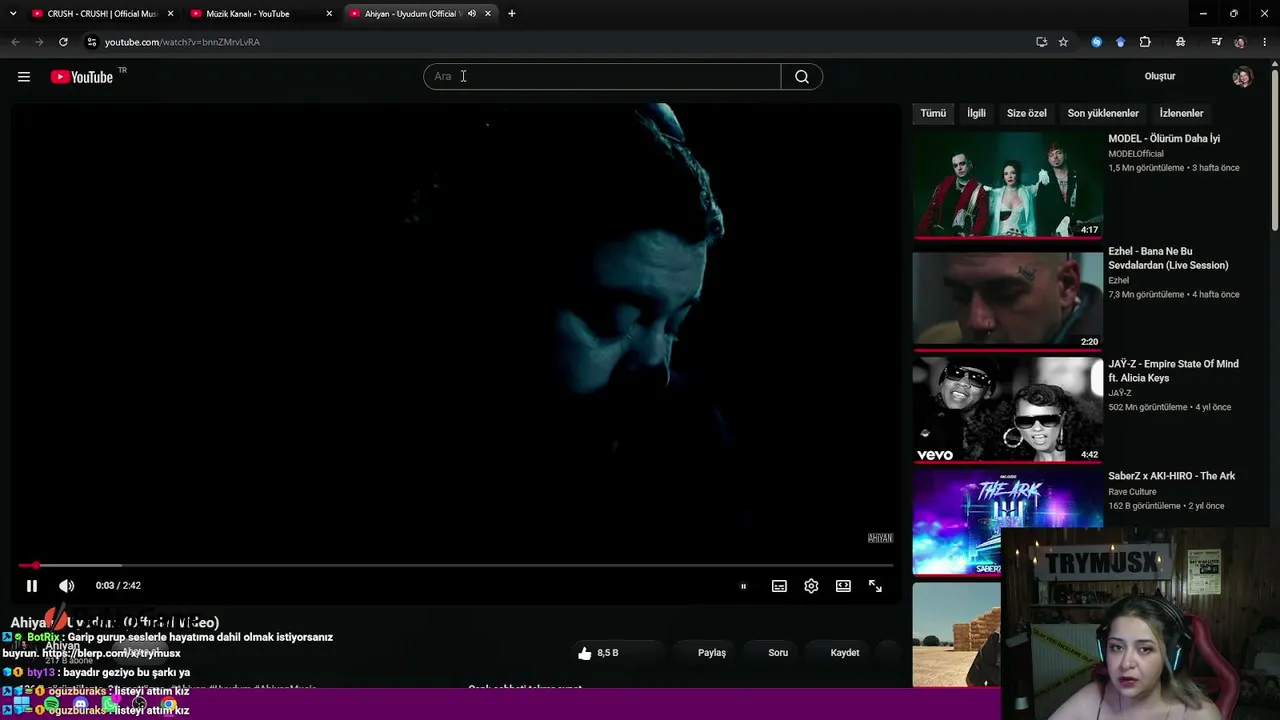This screenshot has width=1280, height=720.
Task: Select the İzlenenler filter chip
Action: [x=1181, y=113]
